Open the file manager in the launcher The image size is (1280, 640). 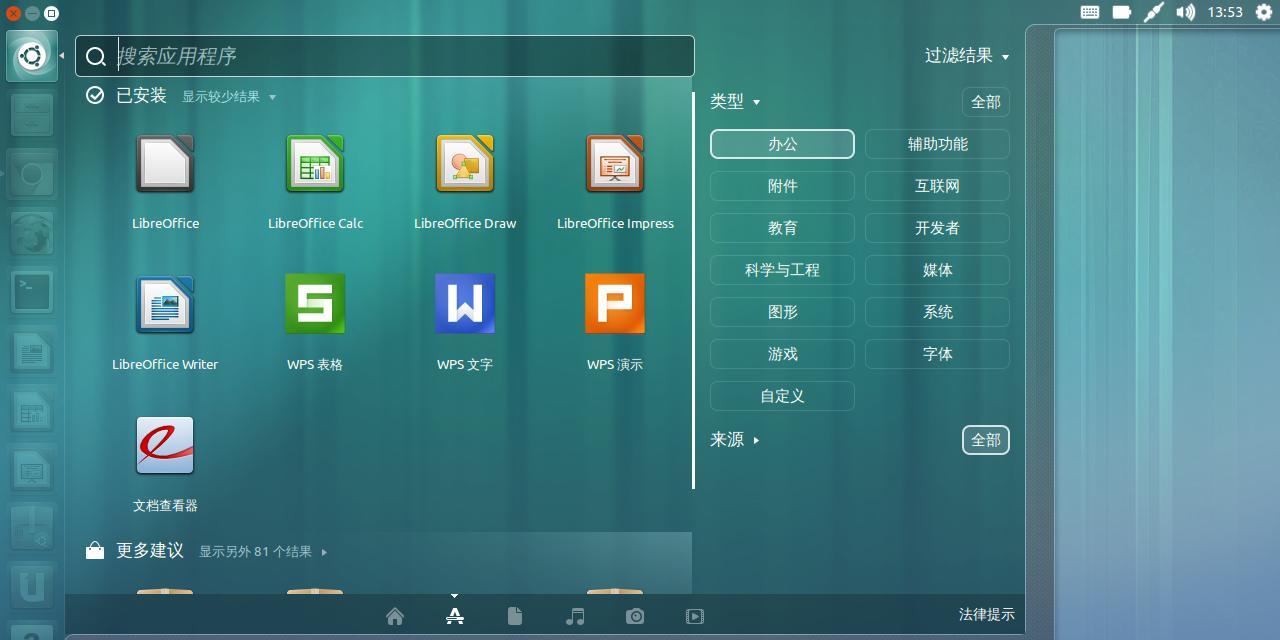pos(32,115)
